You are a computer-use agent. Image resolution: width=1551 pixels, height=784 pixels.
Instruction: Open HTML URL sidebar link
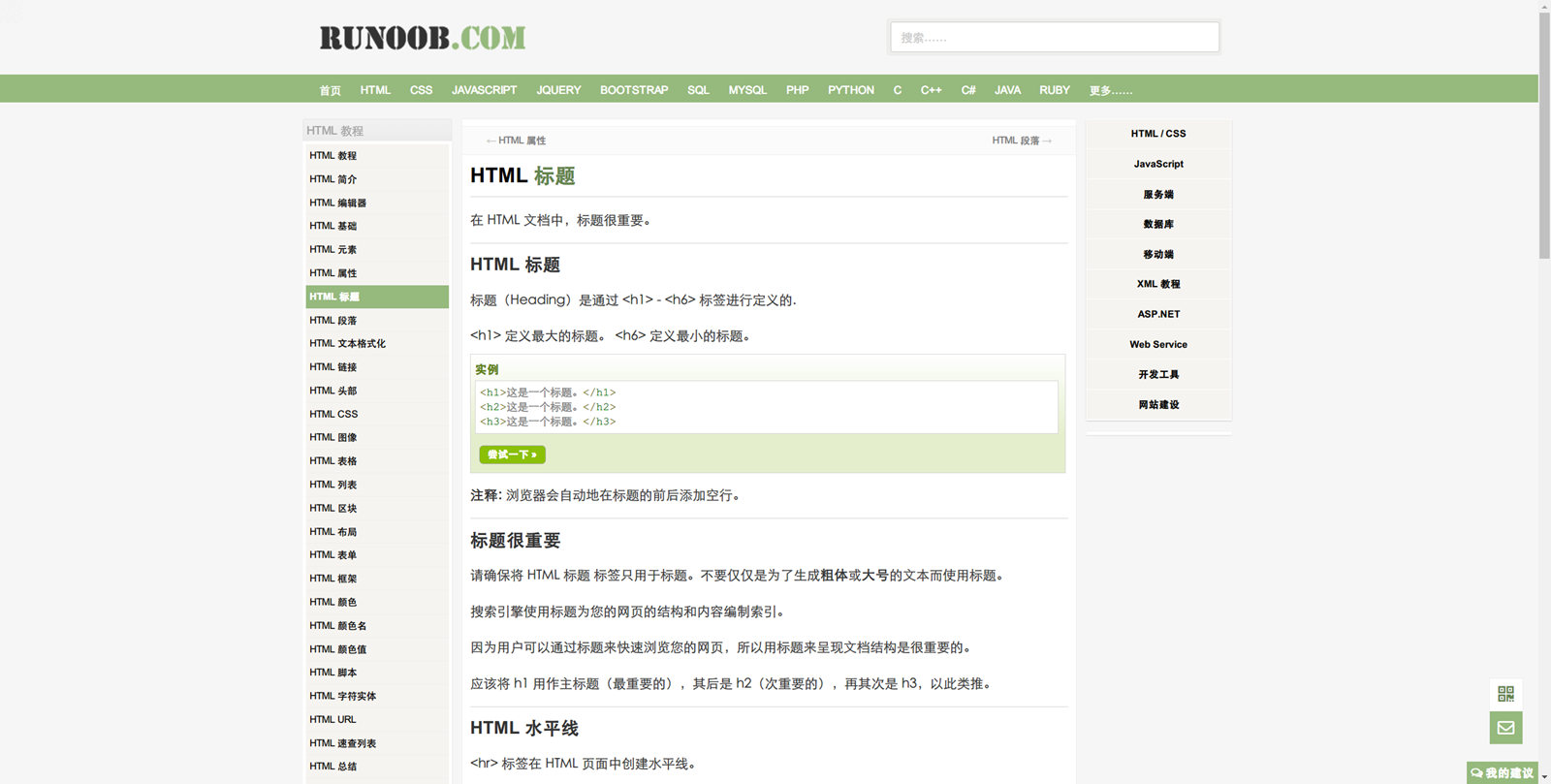click(x=377, y=720)
